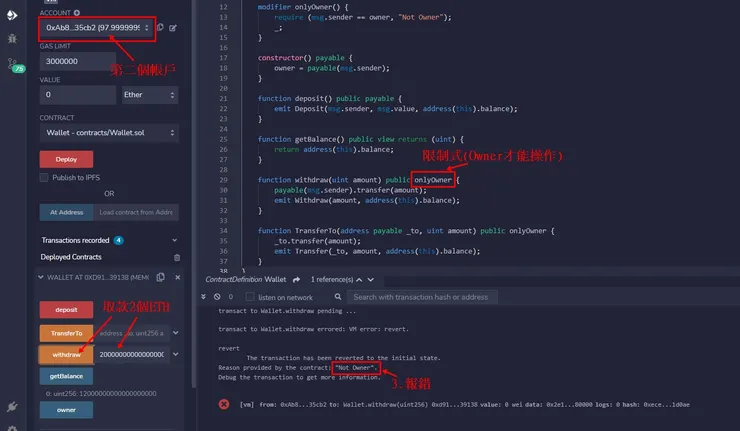Click the TransferTo function button
The height and width of the screenshot is (431, 740).
click(66, 333)
